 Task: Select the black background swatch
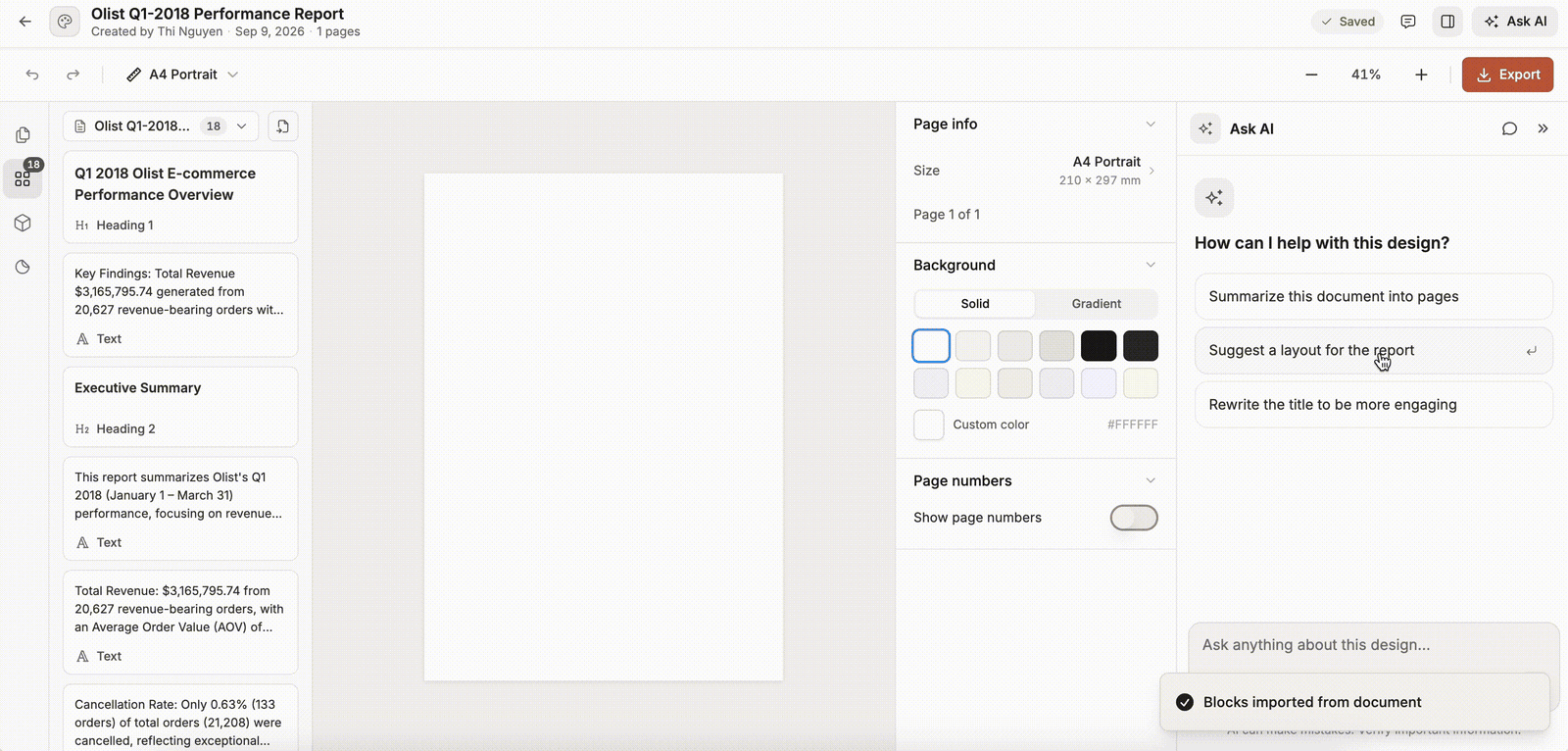click(x=1099, y=346)
